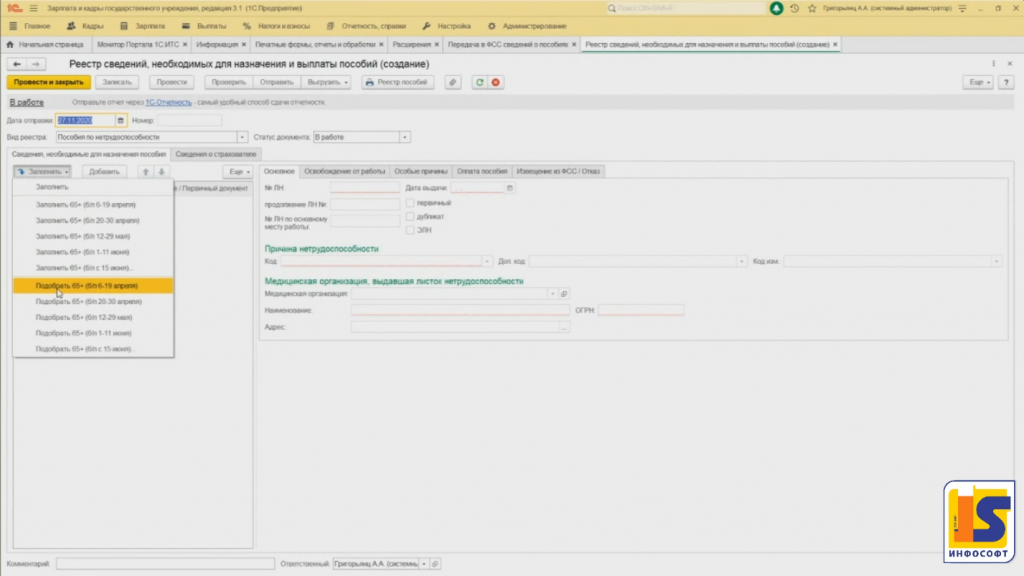Enable the первичный checkbox
This screenshot has height=576, width=1024.
click(410, 203)
